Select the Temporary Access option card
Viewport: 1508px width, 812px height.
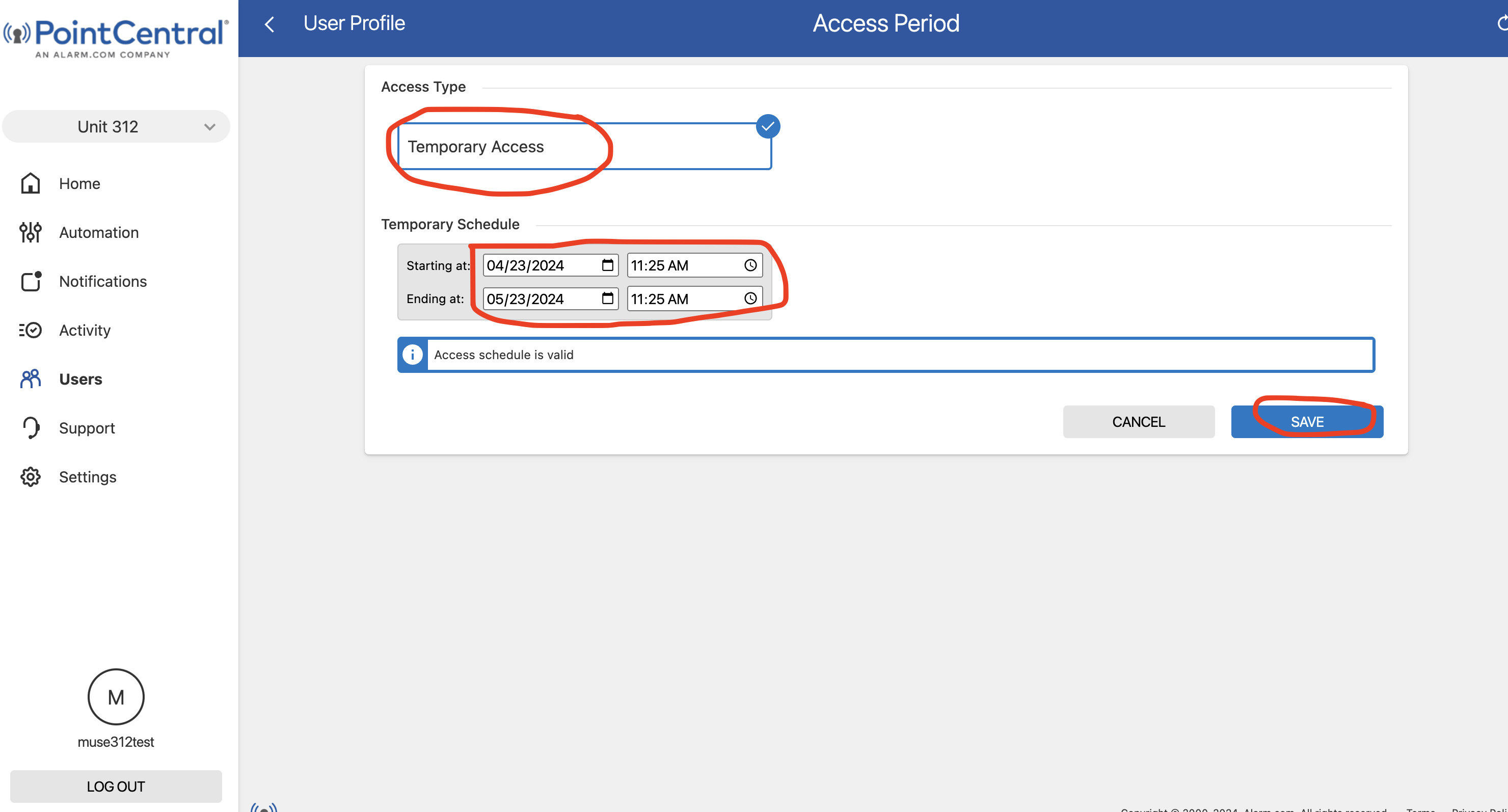[x=585, y=146]
